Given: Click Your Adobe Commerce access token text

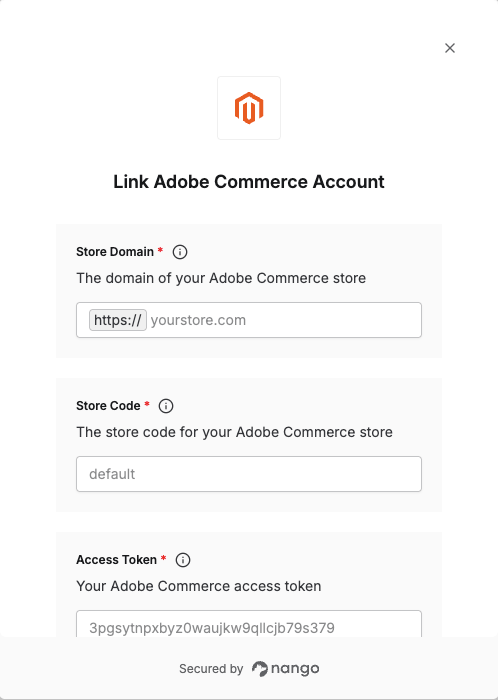Looking at the screenshot, I should pos(199,586).
